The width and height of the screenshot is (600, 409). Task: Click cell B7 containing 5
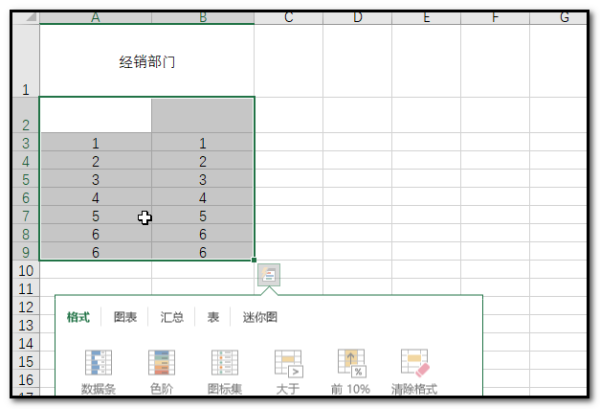[203, 216]
